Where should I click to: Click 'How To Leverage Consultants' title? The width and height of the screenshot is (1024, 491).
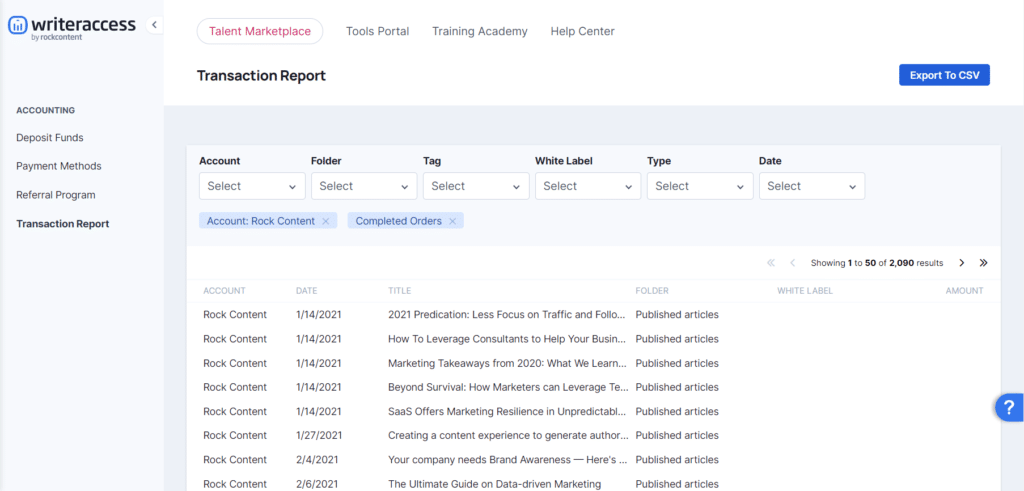pyautogui.click(x=507, y=339)
